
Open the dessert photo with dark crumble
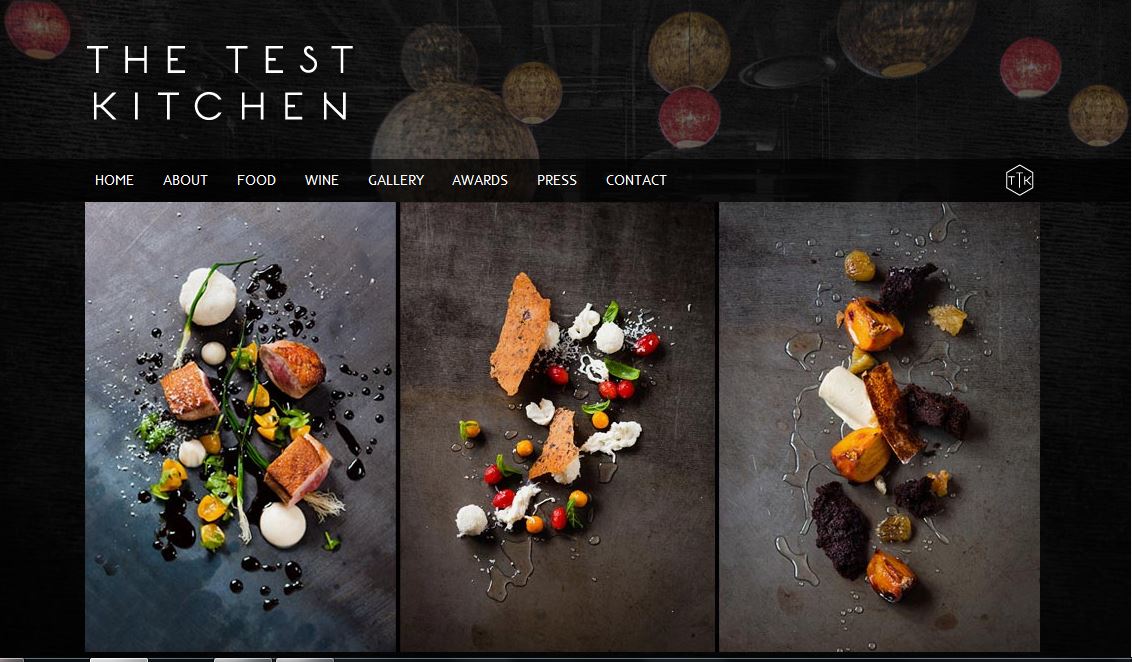(x=879, y=427)
